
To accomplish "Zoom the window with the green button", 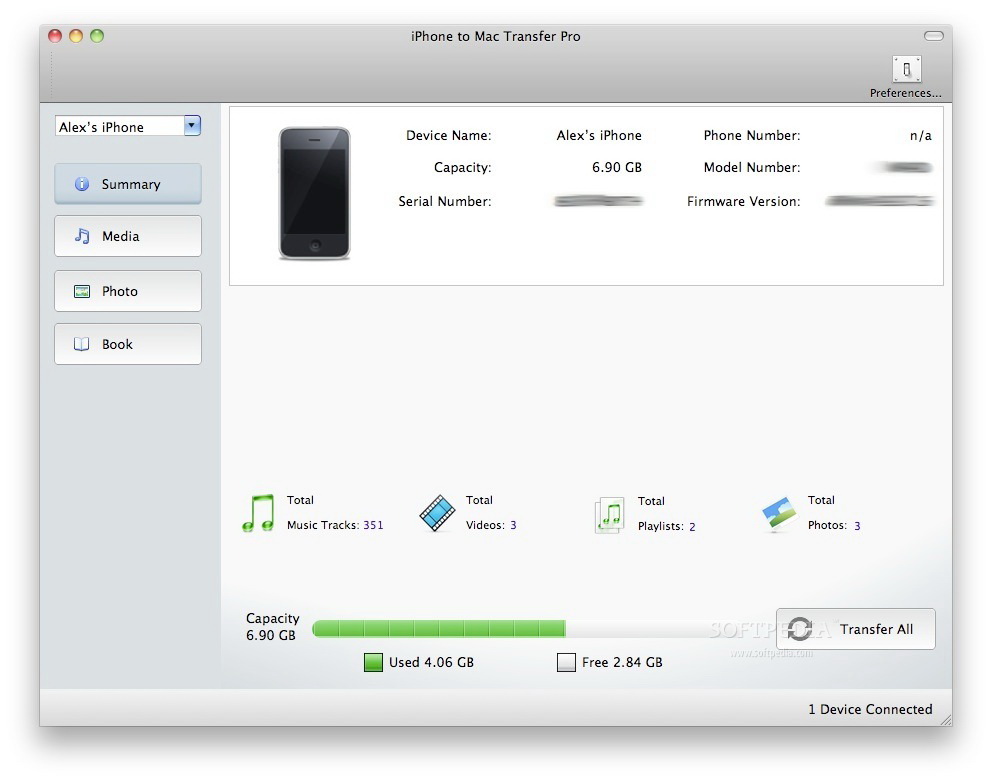I will click(x=97, y=36).
